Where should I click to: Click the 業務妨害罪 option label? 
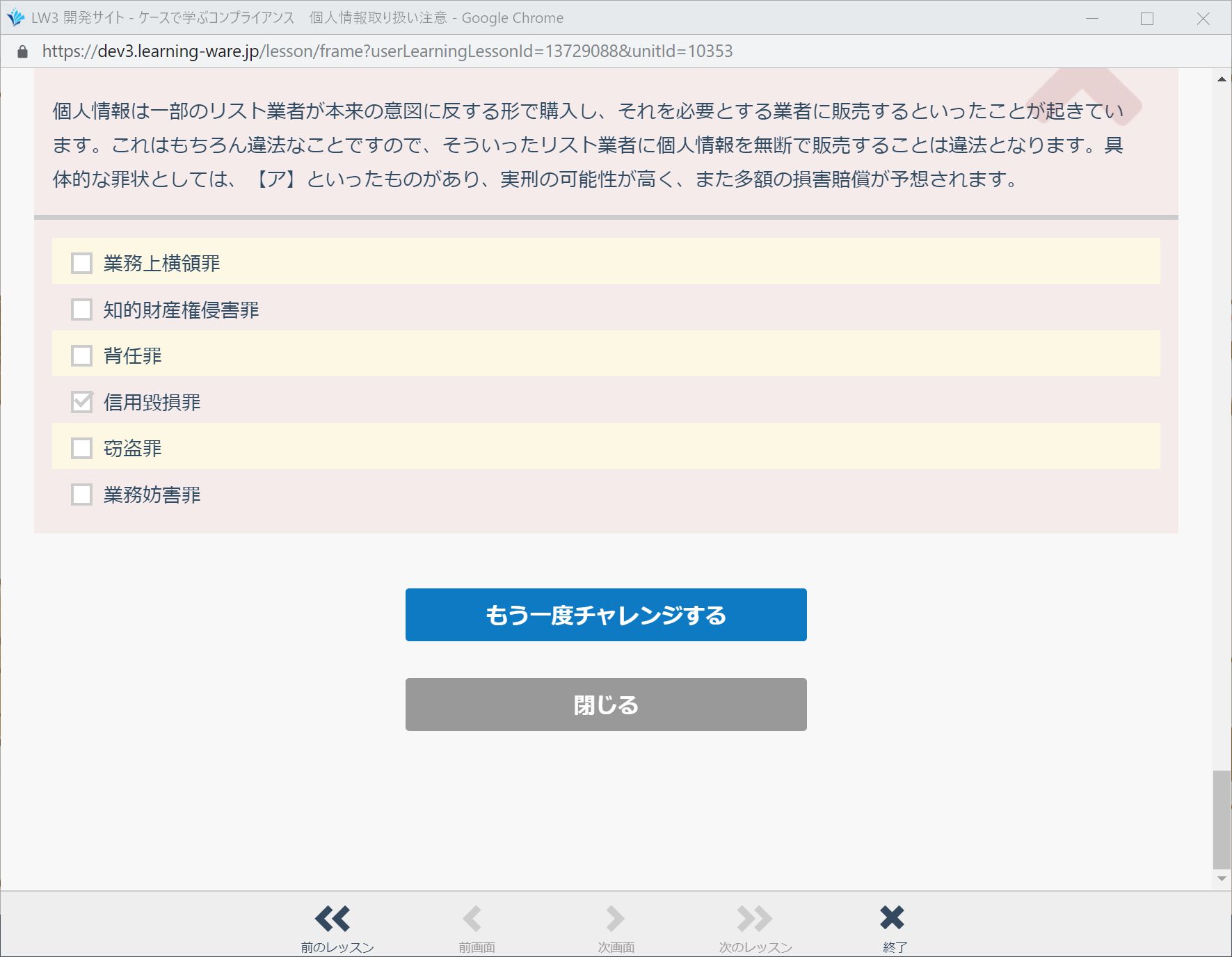point(152,494)
